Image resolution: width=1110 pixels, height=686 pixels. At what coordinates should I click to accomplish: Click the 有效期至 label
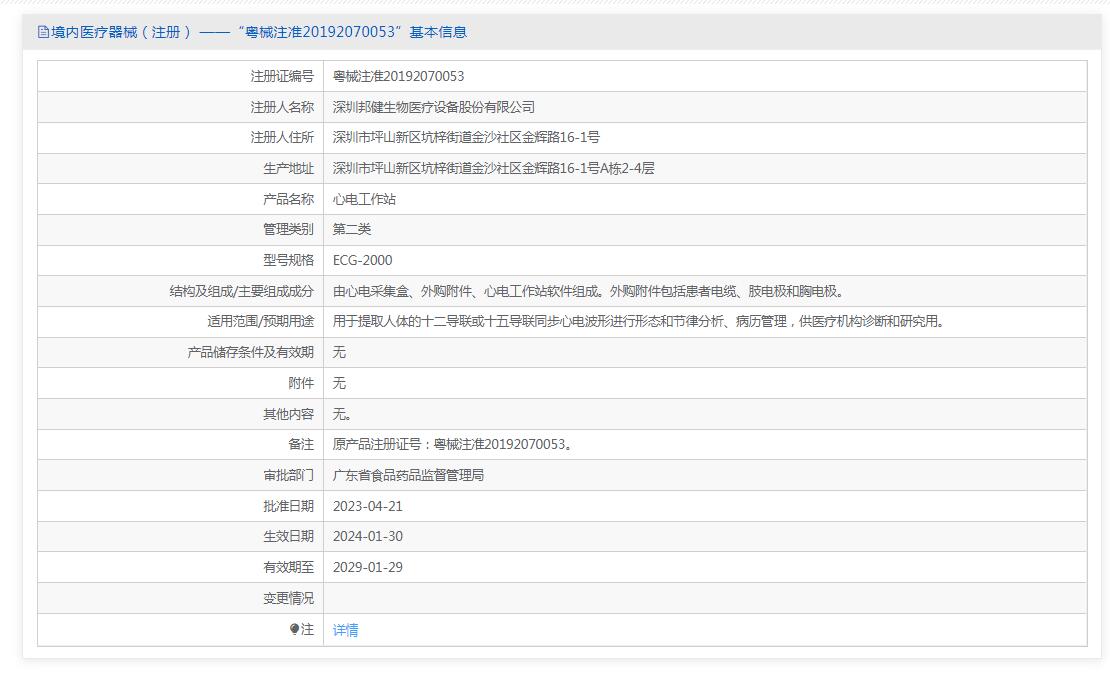coord(288,567)
